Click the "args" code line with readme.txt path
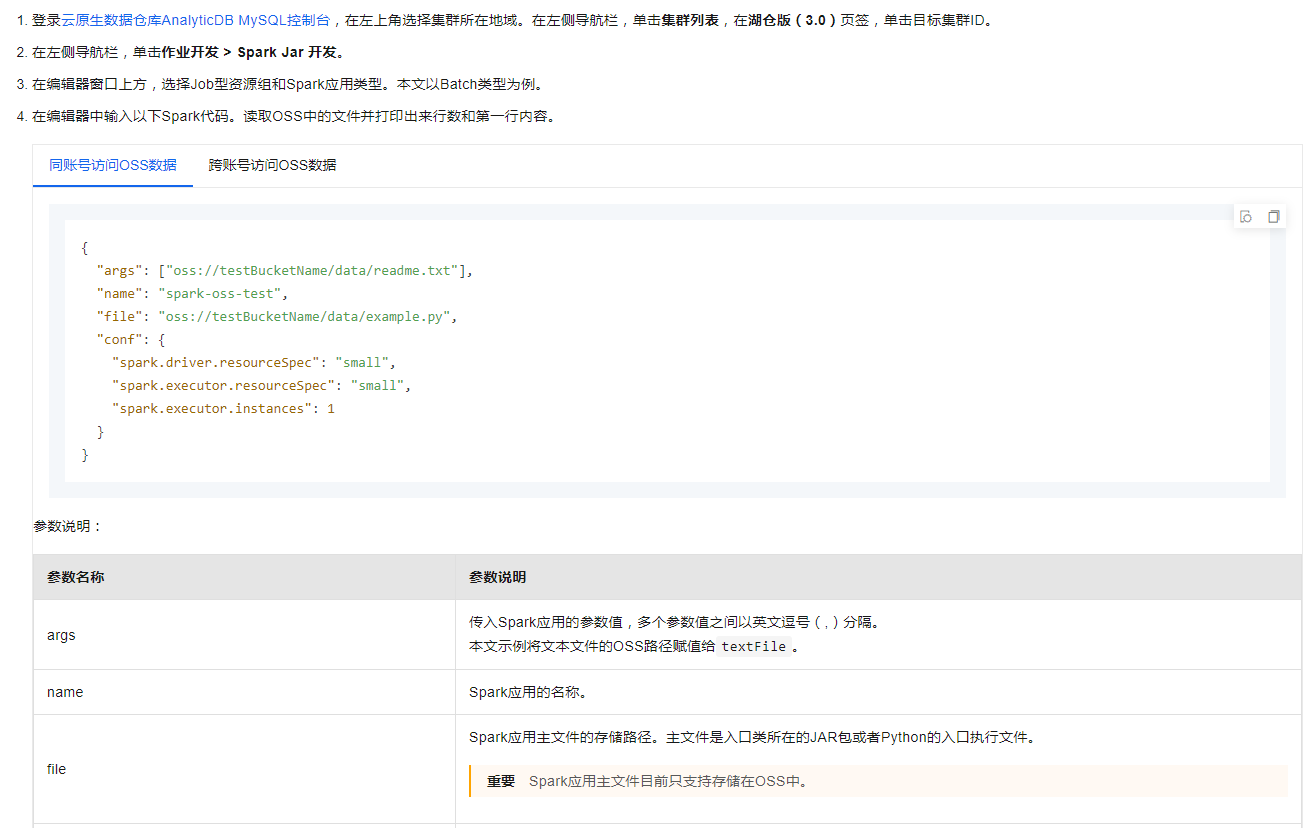The height and width of the screenshot is (828, 1304). [x=284, y=270]
